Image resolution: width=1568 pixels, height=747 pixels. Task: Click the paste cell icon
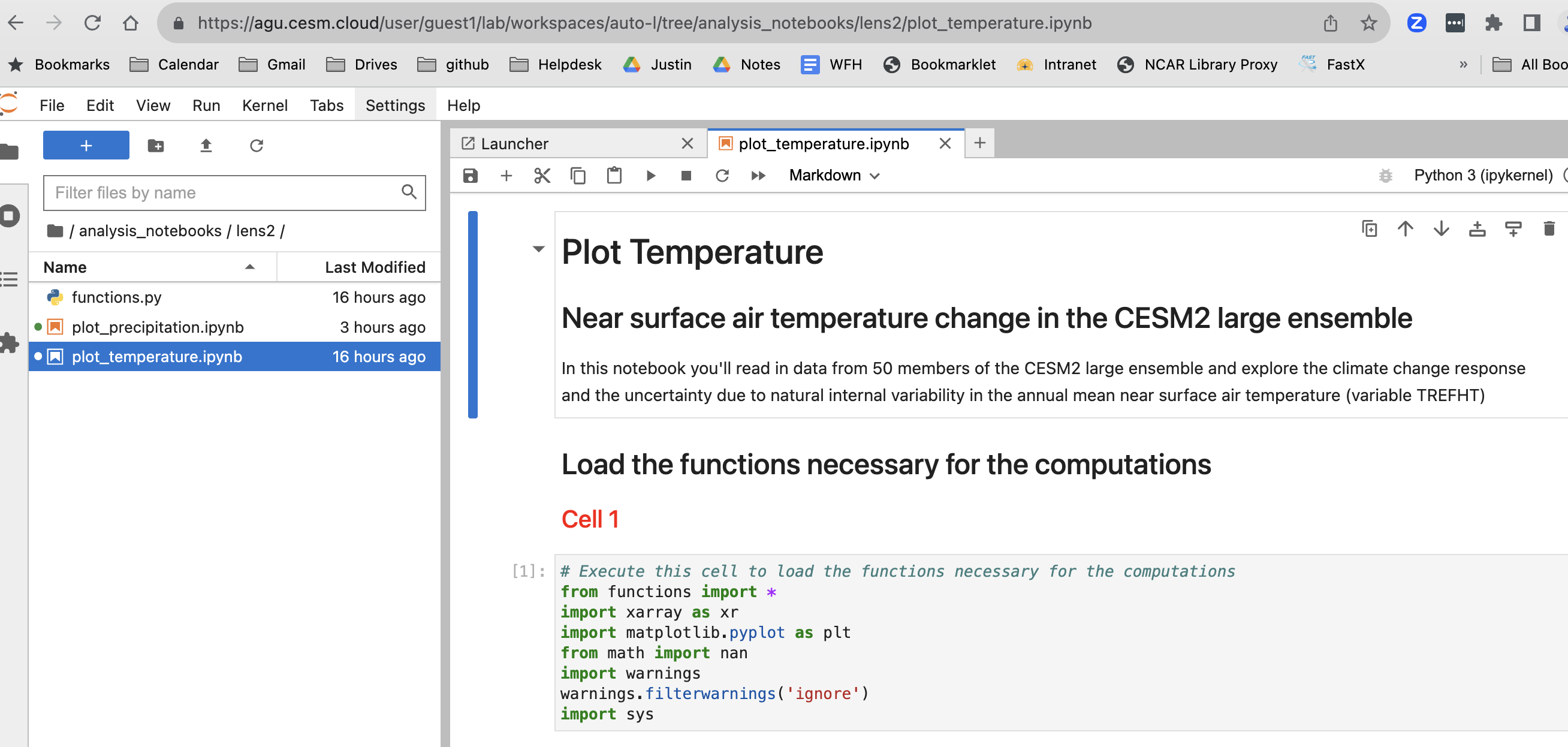[613, 176]
